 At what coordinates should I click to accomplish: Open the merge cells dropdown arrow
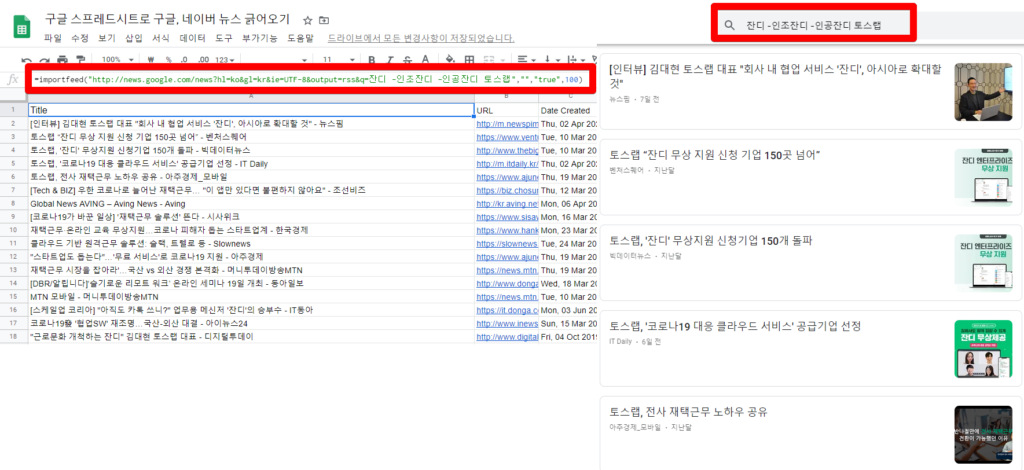click(x=502, y=59)
